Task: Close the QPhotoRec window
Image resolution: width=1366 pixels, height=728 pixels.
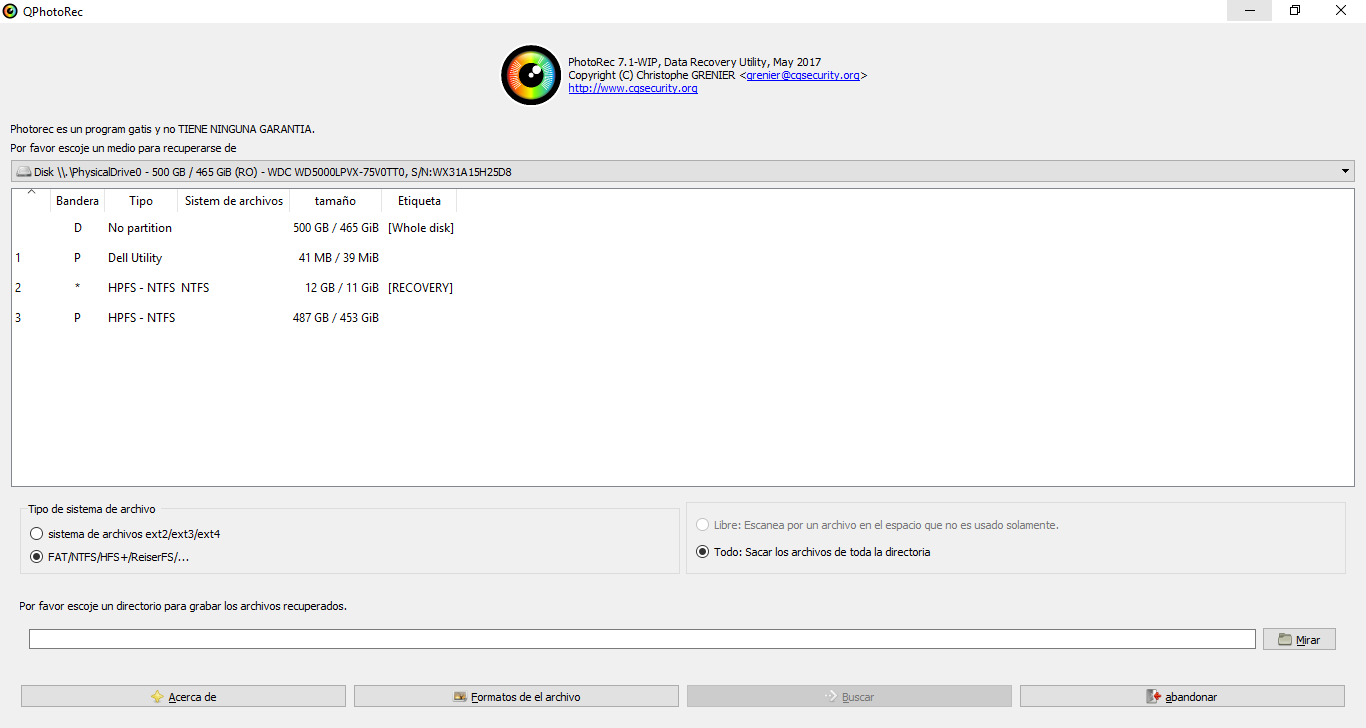Action: click(1341, 10)
